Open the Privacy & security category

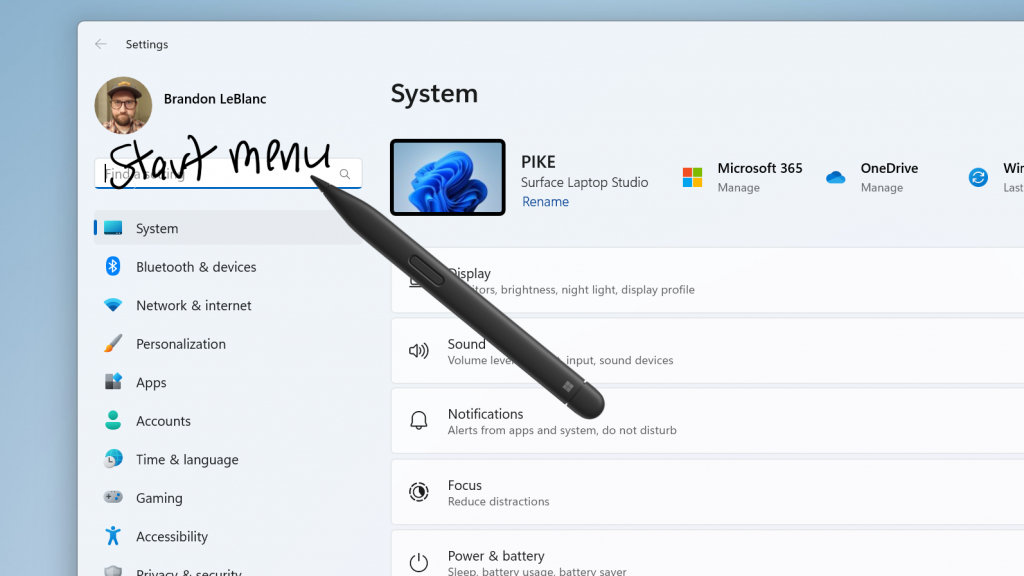pyautogui.click(x=180, y=571)
